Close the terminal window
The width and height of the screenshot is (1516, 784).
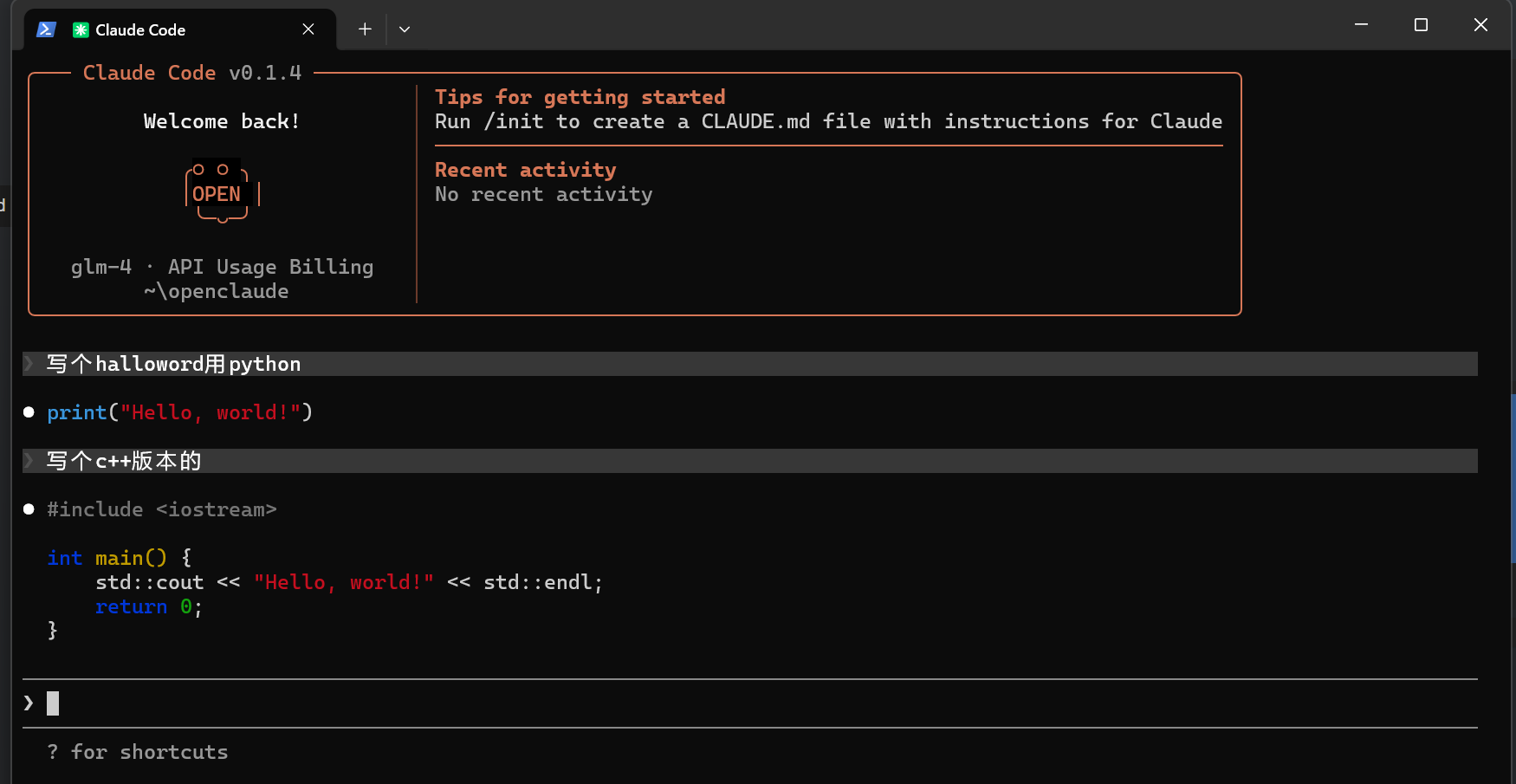click(1480, 25)
